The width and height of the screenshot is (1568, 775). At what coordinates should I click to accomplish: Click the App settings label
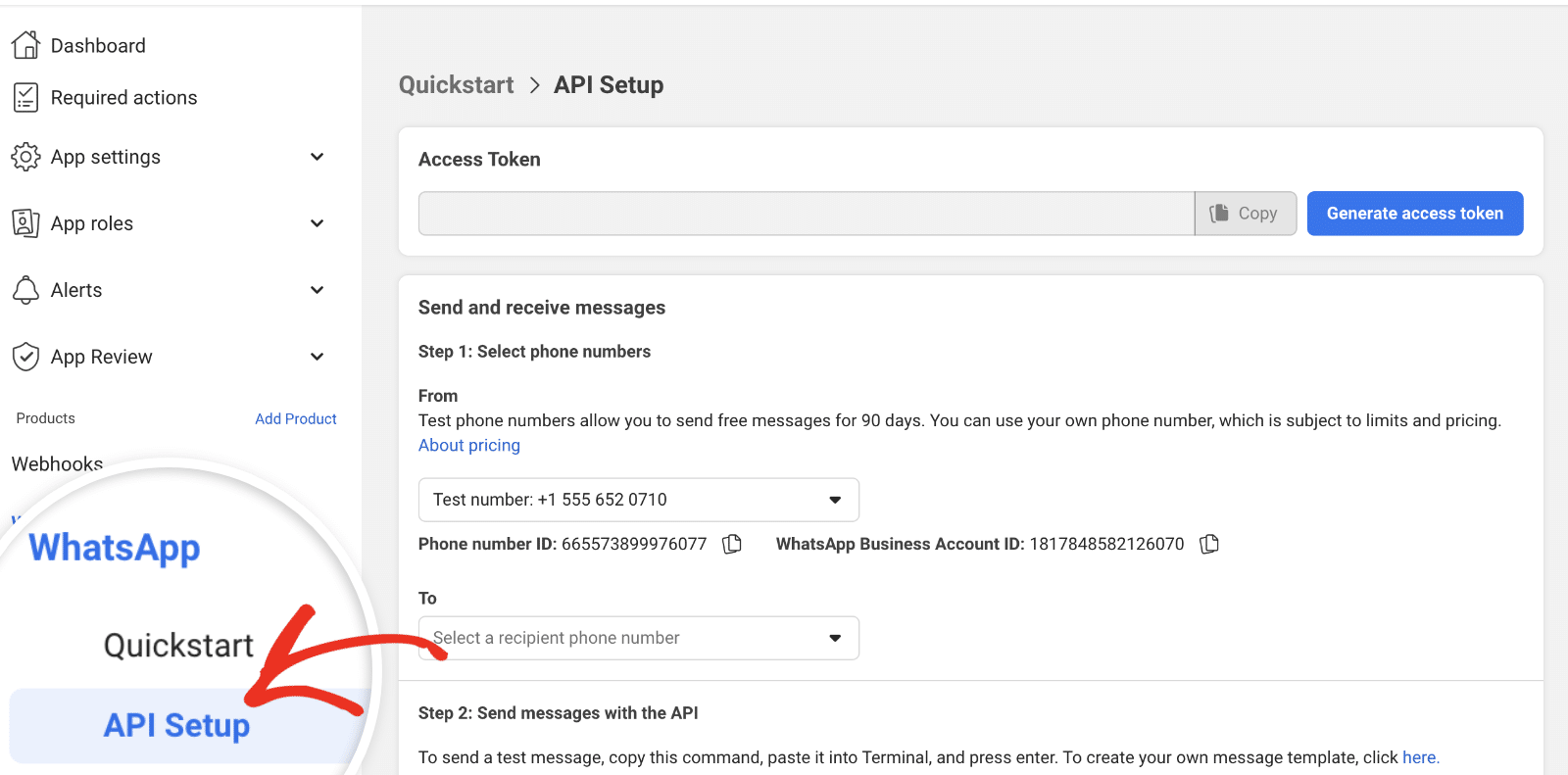pos(106,157)
